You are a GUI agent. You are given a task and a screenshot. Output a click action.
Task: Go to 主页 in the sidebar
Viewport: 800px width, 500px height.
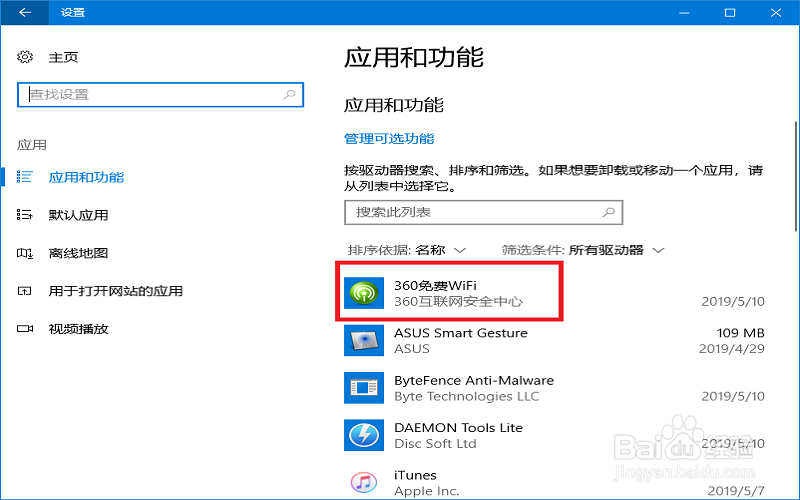pos(63,57)
